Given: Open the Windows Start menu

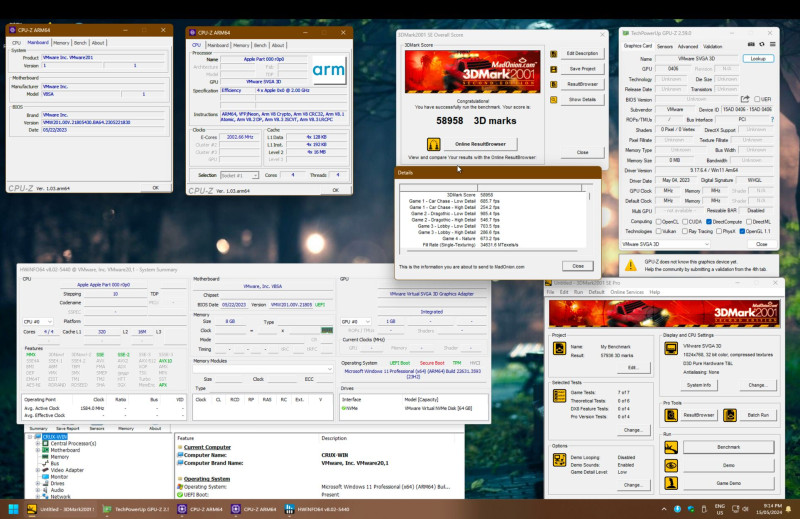Looking at the screenshot, I should (13, 509).
